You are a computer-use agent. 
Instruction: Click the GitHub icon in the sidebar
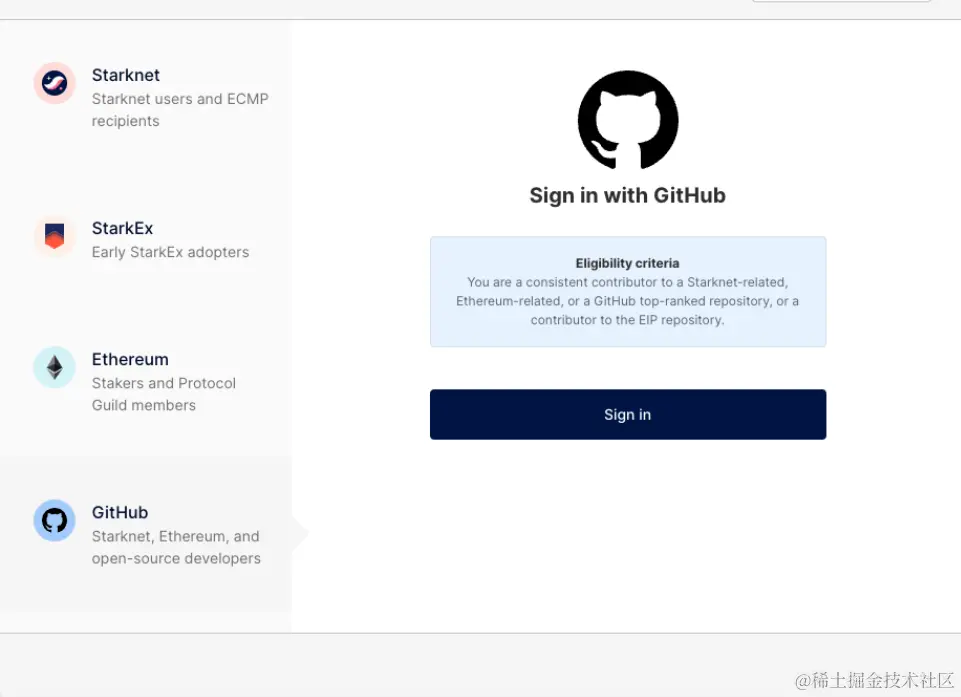pyautogui.click(x=55, y=520)
